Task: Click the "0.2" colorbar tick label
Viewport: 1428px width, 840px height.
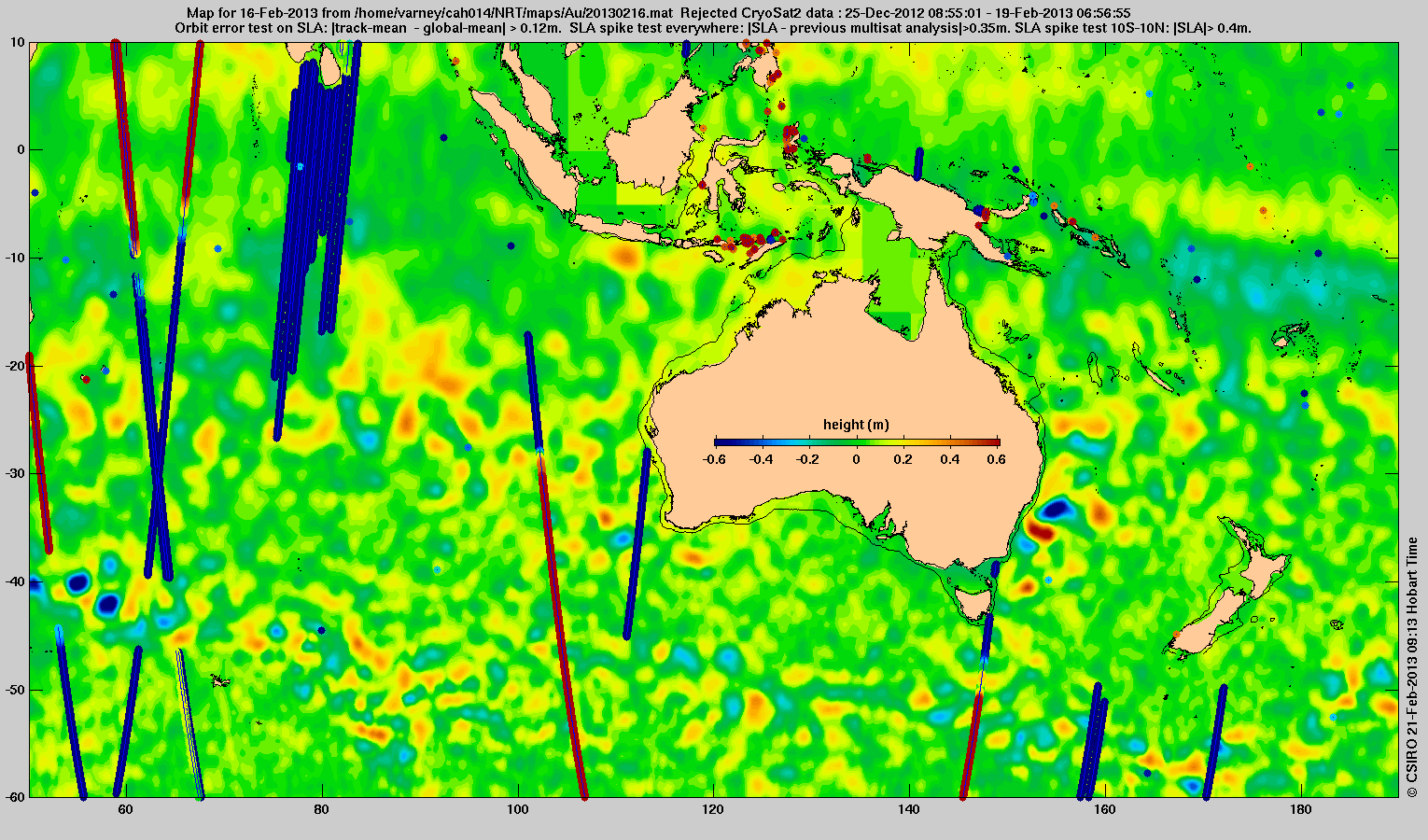Action: pyautogui.click(x=904, y=459)
